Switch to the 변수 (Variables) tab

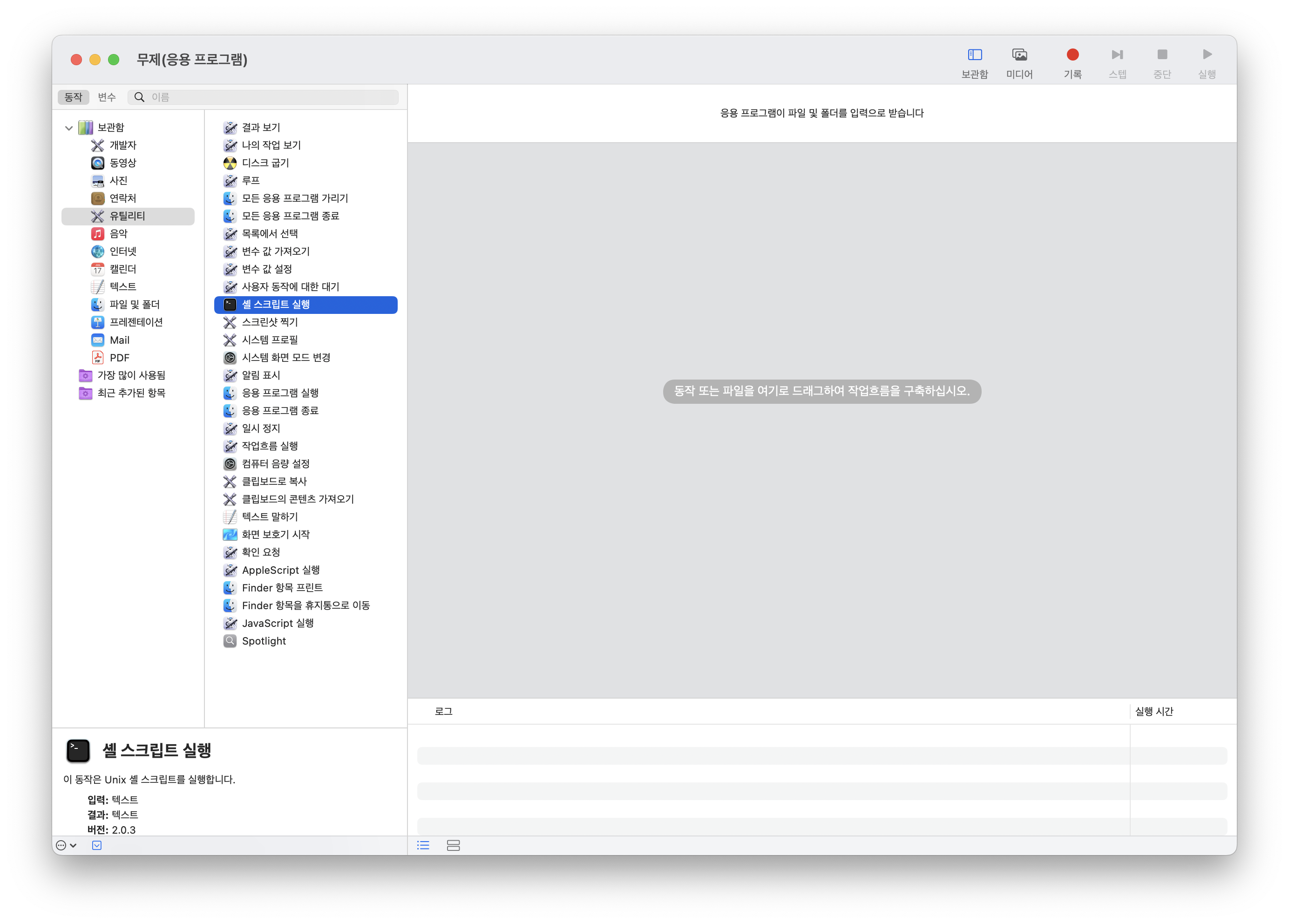click(106, 97)
